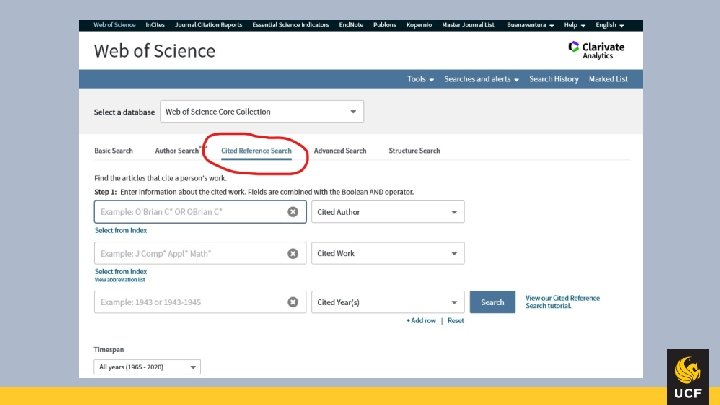
Task: Select the Cited Reference Search tab
Action: coord(256,151)
